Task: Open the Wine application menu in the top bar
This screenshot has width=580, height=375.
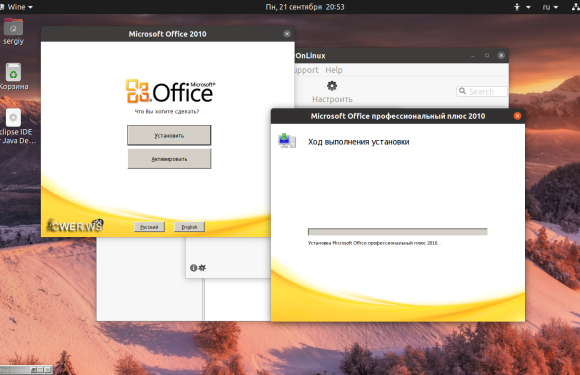Action: pos(17,7)
